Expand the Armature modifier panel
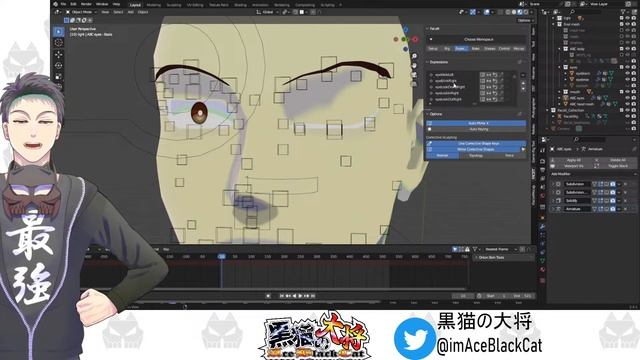Screen dimensions: 640x360 pos(553,209)
